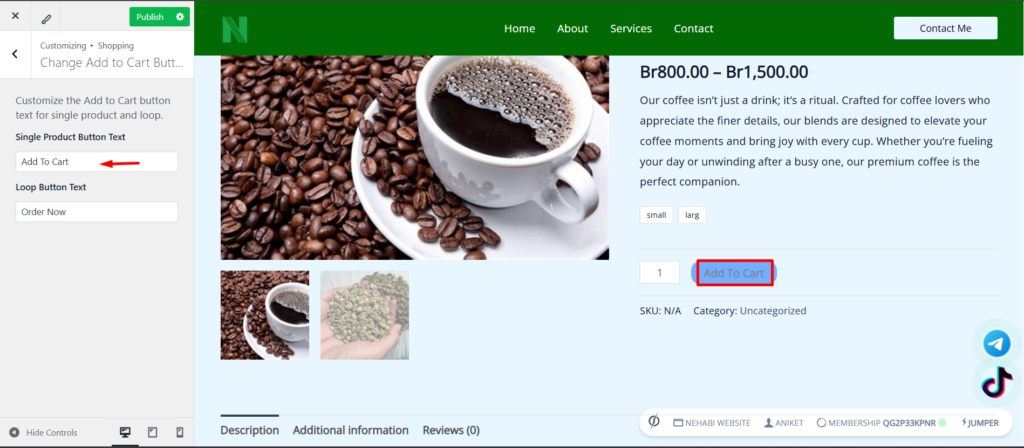Open the Additional information tab
The width and height of the screenshot is (1024, 448).
(x=351, y=430)
